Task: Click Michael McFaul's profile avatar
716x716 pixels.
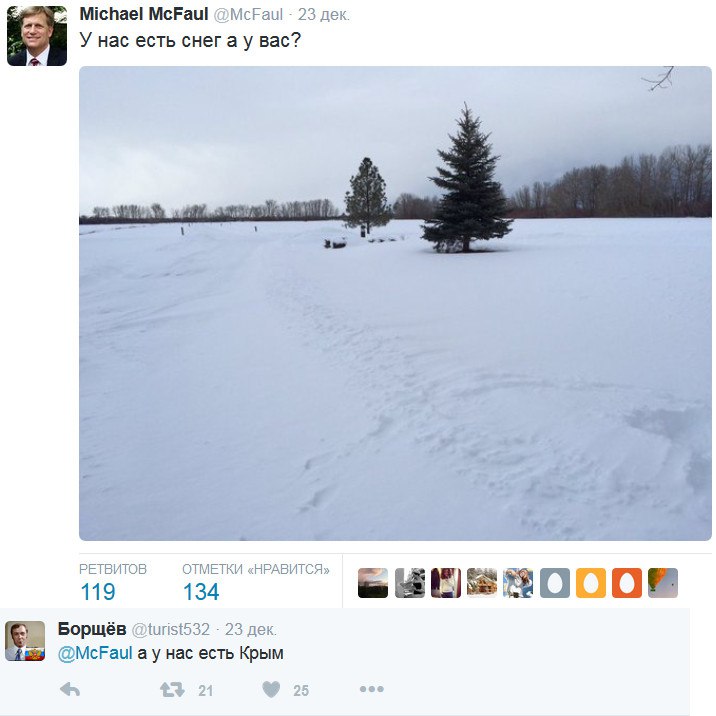Action: [x=37, y=36]
